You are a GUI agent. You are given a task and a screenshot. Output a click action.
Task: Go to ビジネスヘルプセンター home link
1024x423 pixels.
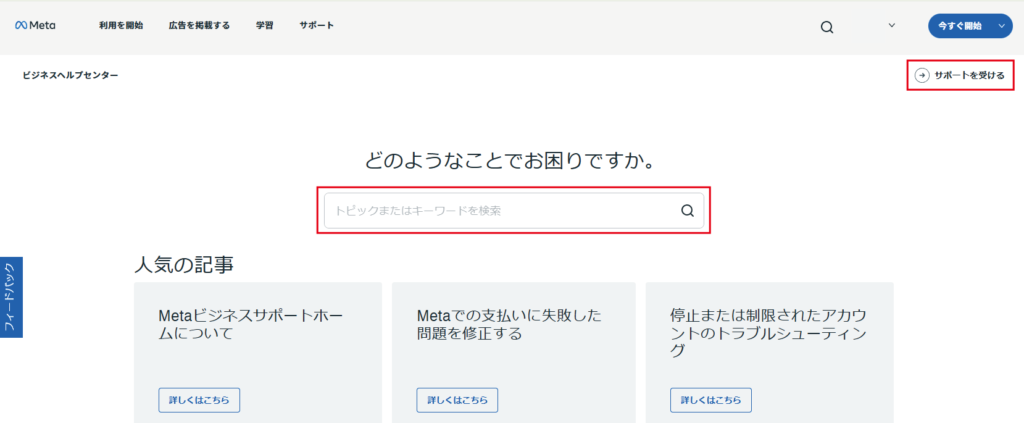pyautogui.click(x=70, y=75)
